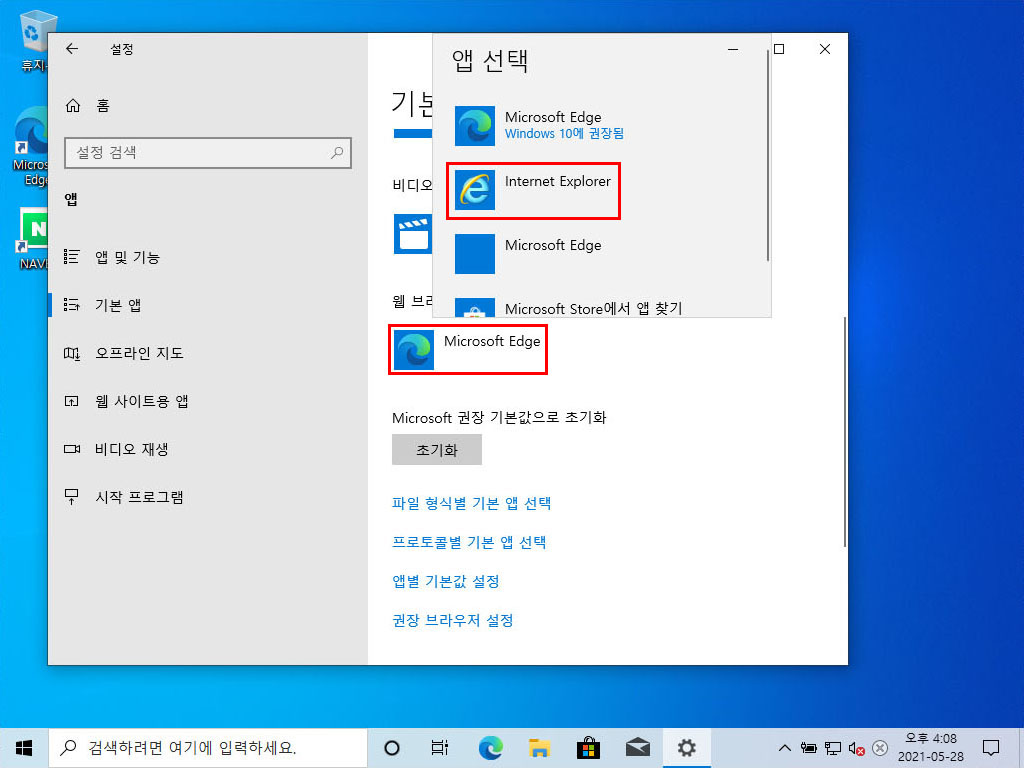Open set defaults by app link
The image size is (1024, 768).
[446, 581]
